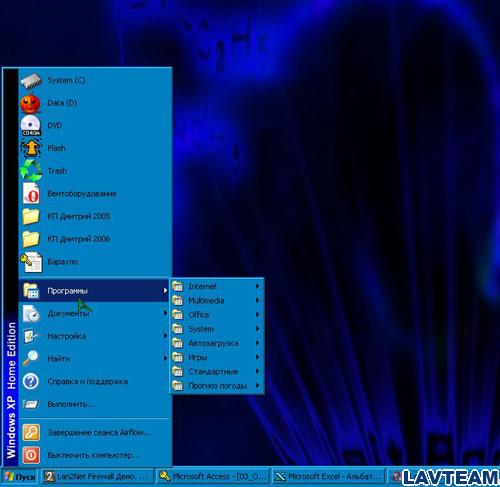This screenshot has height=487, width=500.
Task: Open folder icon for КП Дмитрий 2005
Action: 31,216
